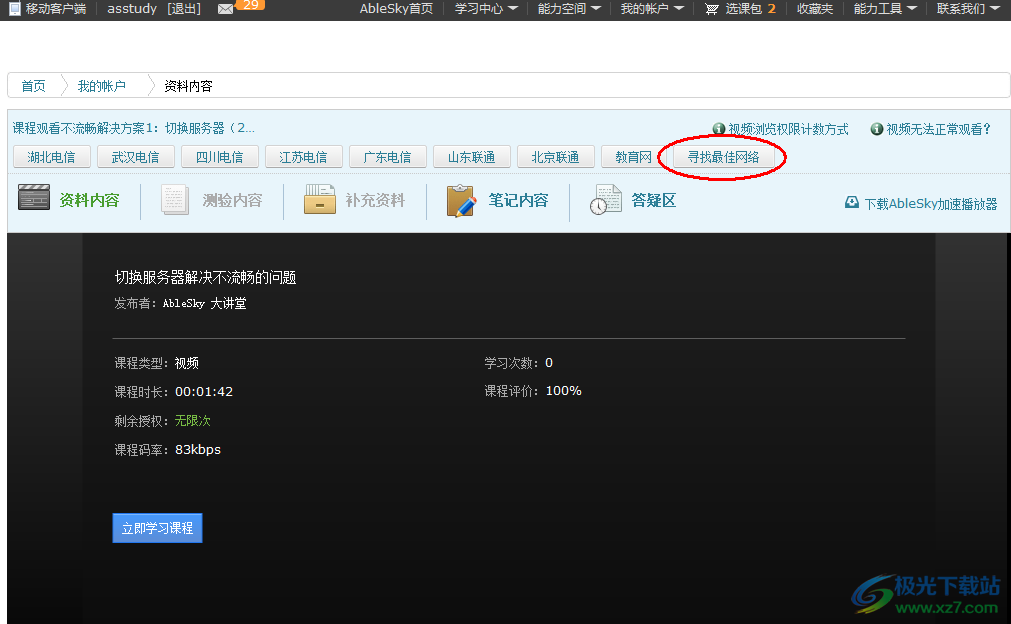The image size is (1011, 624).
Task: Select the 山东联通 server button
Action: (471, 157)
